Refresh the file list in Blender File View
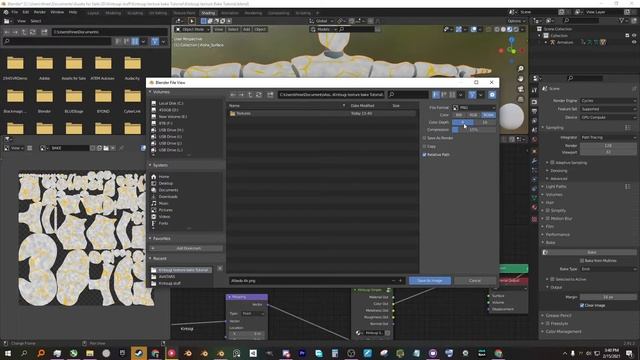The height and width of the screenshot is (360, 640). coord(258,95)
